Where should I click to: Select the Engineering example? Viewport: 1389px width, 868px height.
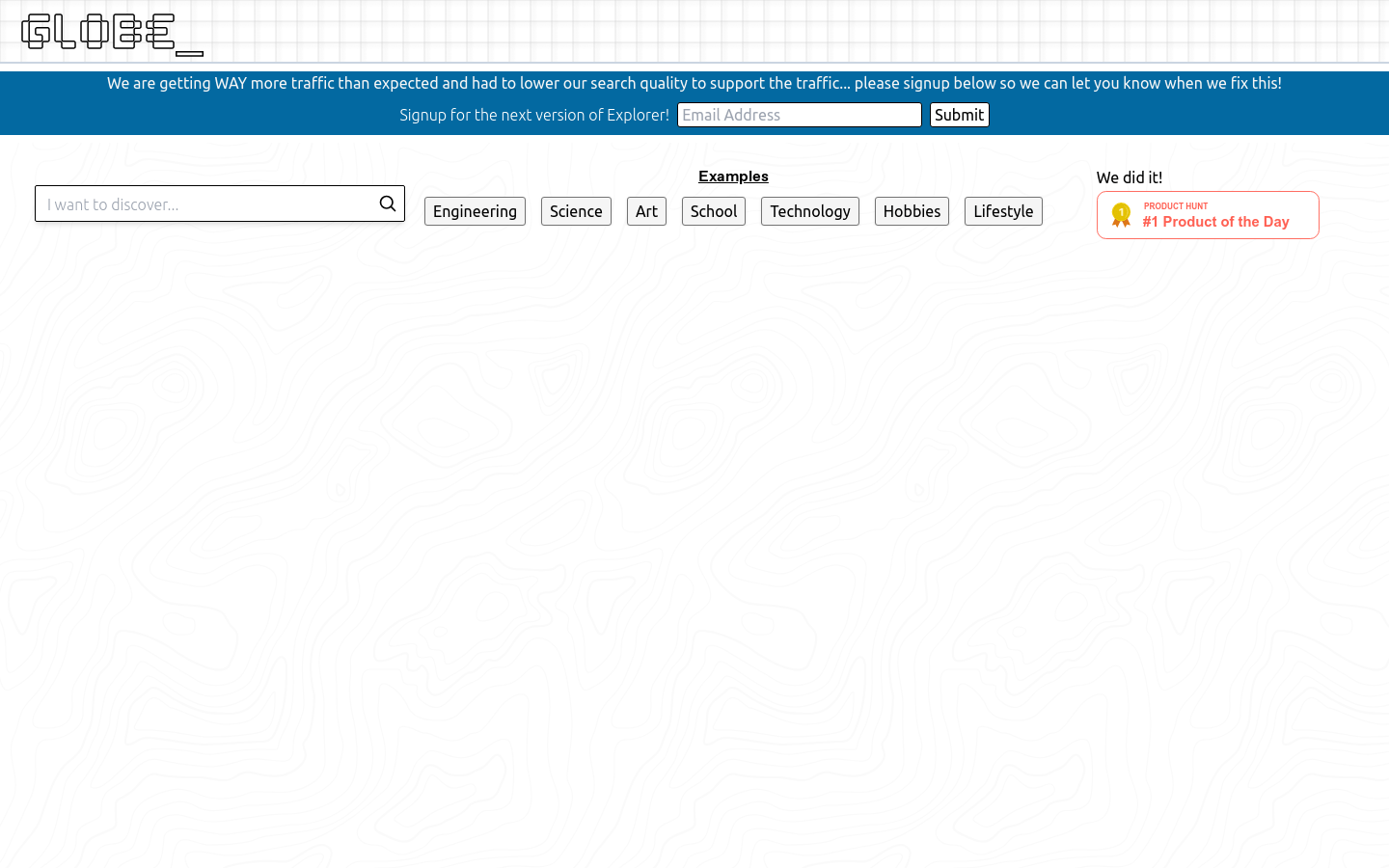tap(475, 211)
